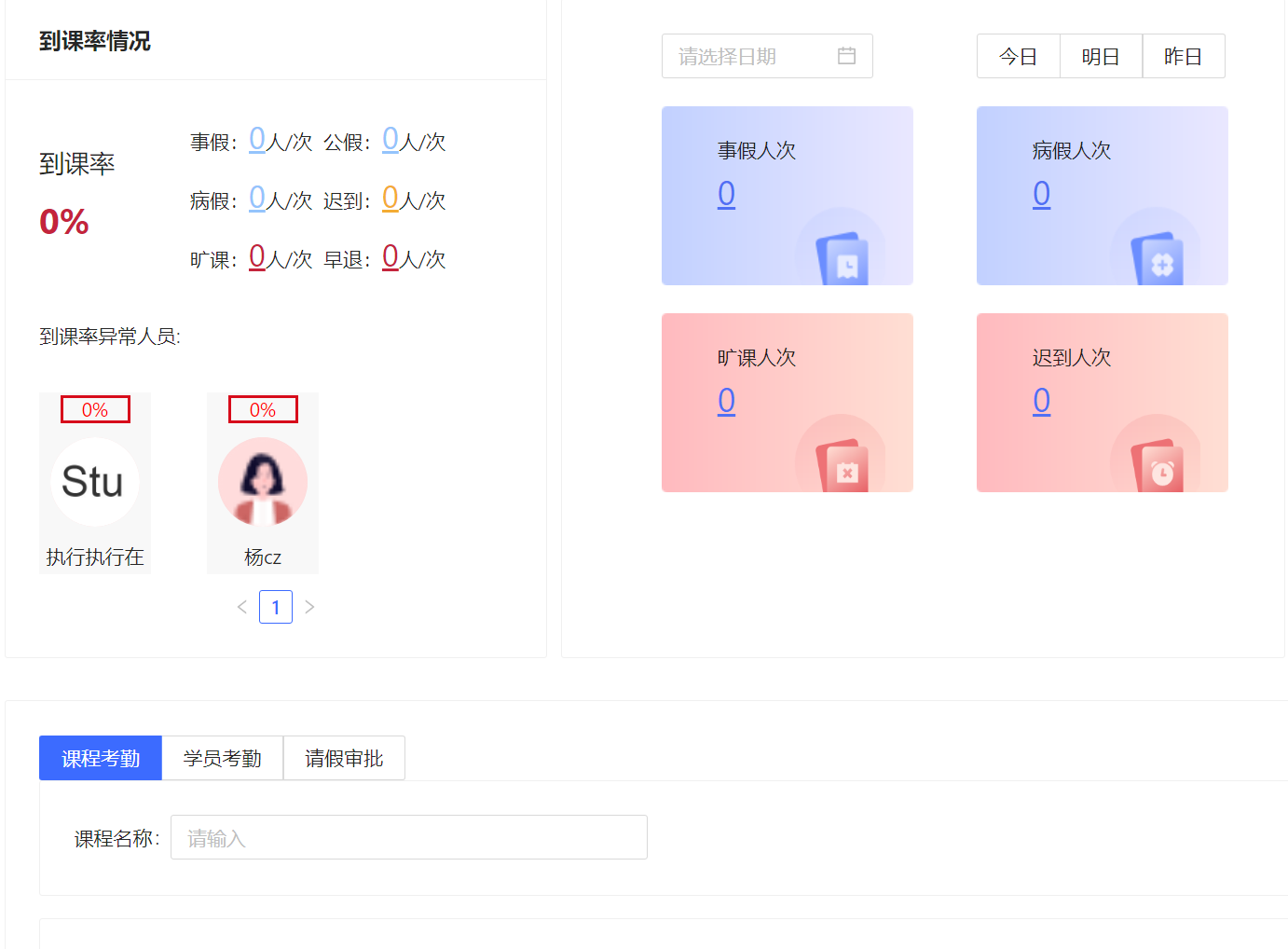Click the sick leave card medical icon
The image size is (1288, 949).
tap(1158, 259)
